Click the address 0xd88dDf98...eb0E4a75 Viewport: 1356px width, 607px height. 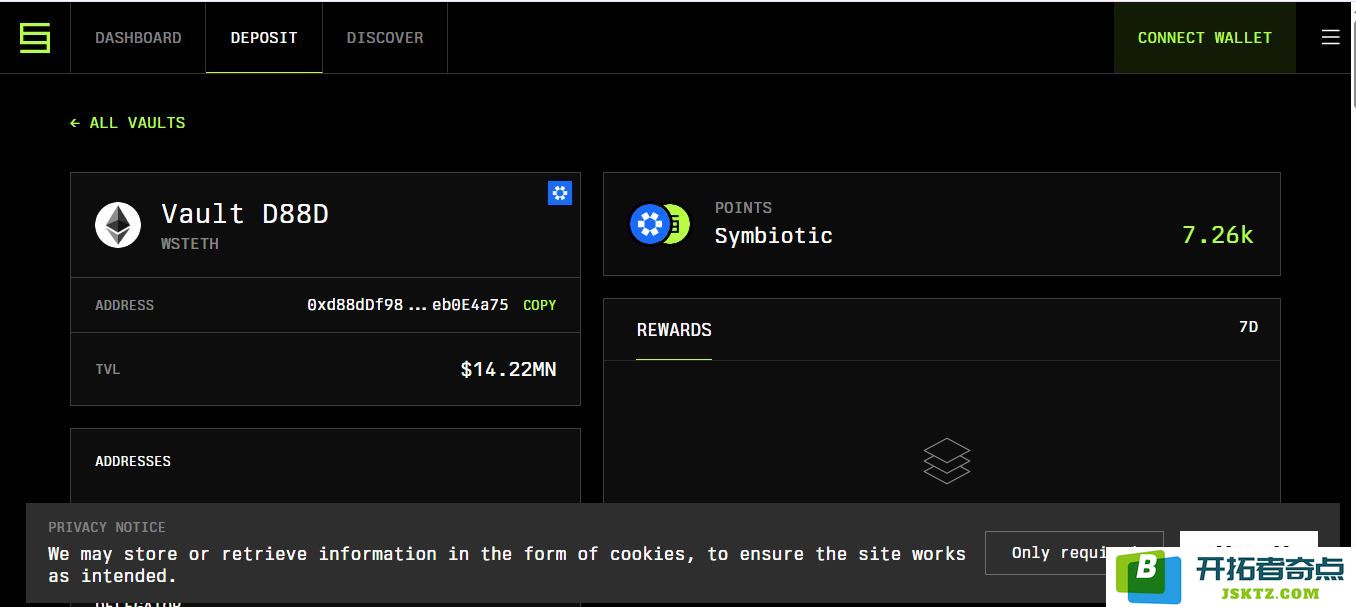coord(408,305)
